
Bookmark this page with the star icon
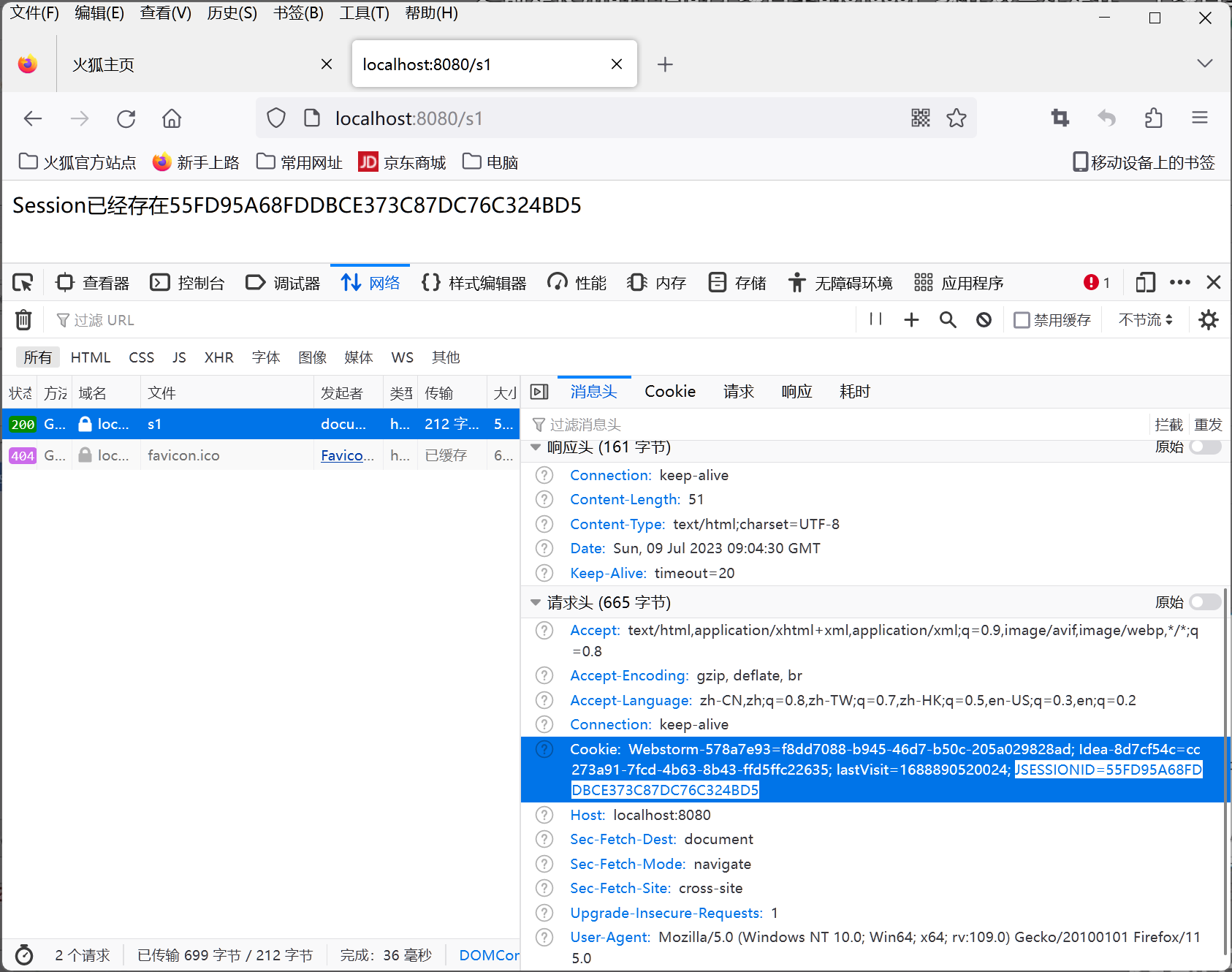957,118
